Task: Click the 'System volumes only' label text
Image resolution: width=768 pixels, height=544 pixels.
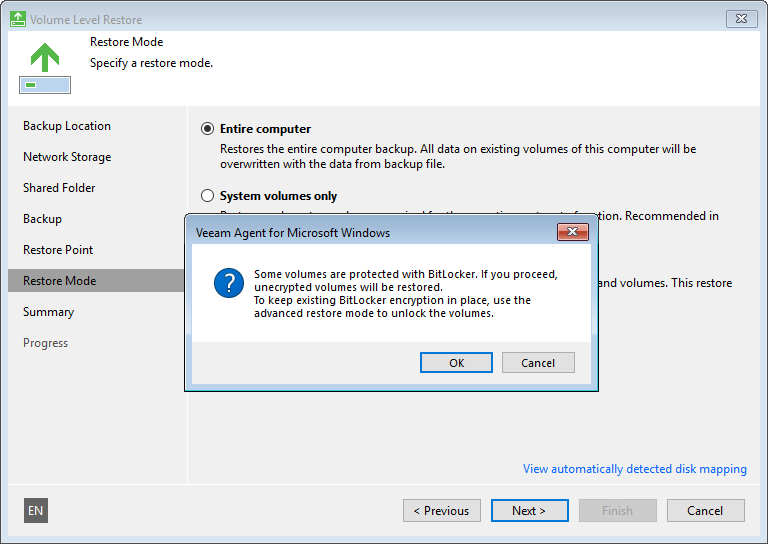Action: click(278, 196)
